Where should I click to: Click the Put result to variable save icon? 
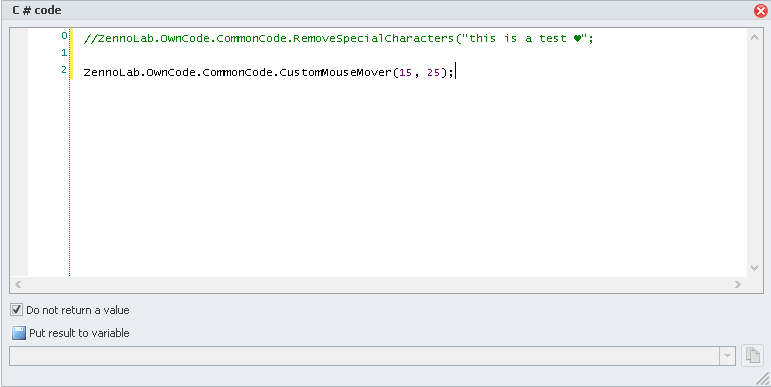coord(19,333)
